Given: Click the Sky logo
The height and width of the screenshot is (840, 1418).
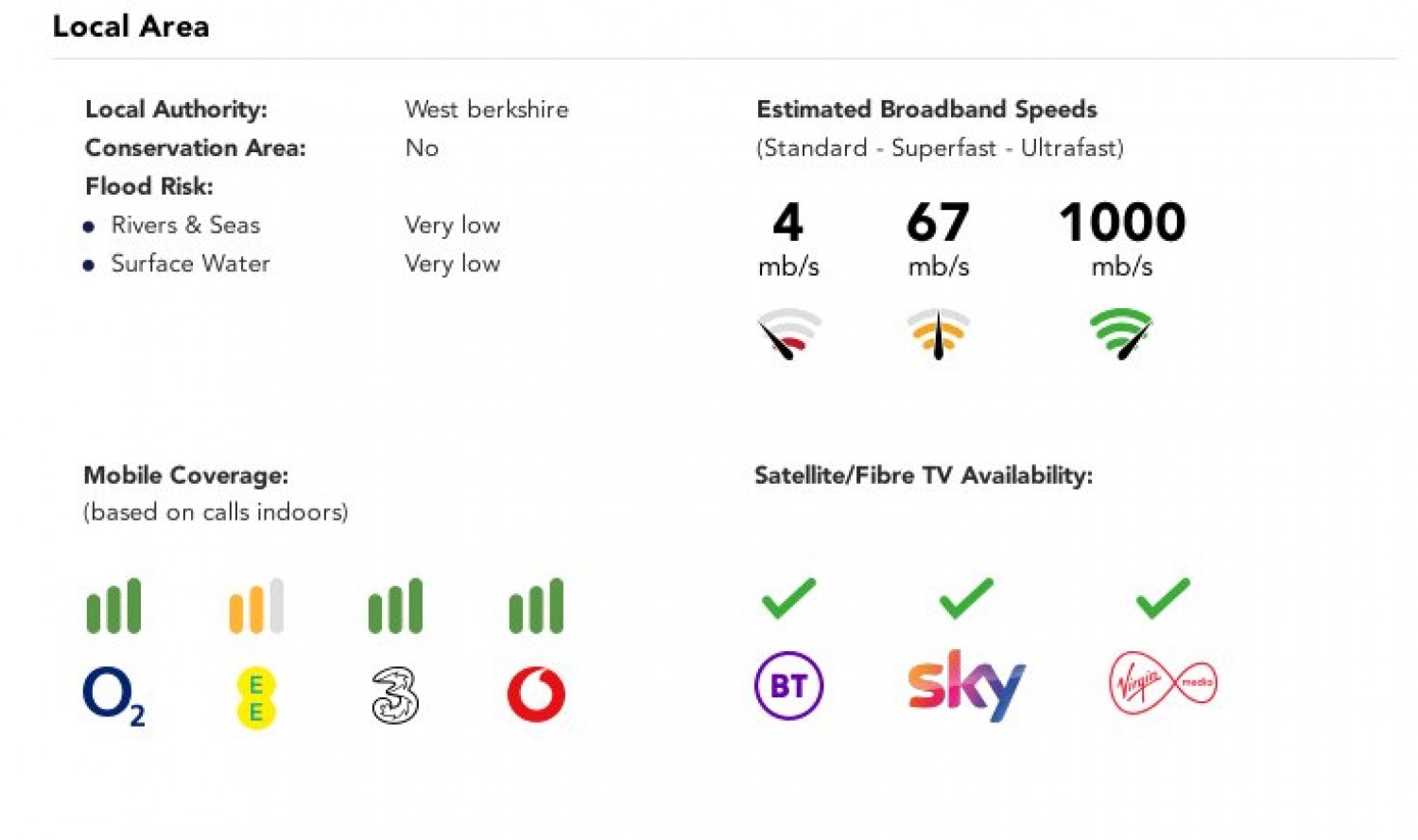Looking at the screenshot, I should [x=965, y=685].
